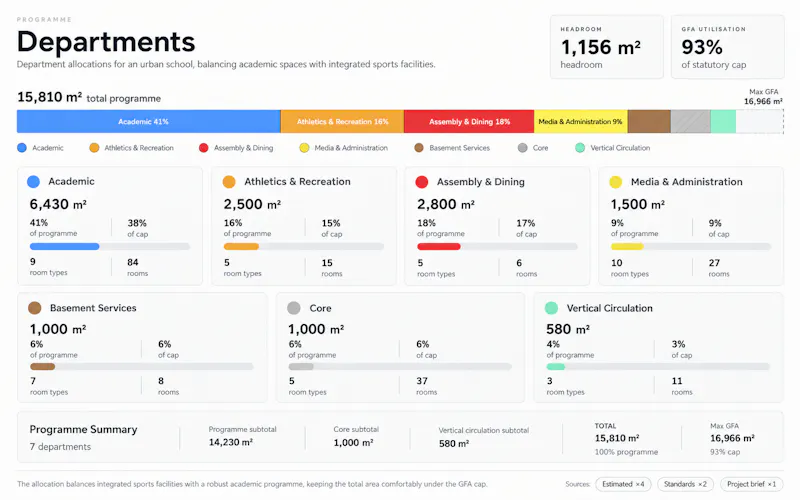Click the mint circle in Vertical Circulation card

point(552,308)
